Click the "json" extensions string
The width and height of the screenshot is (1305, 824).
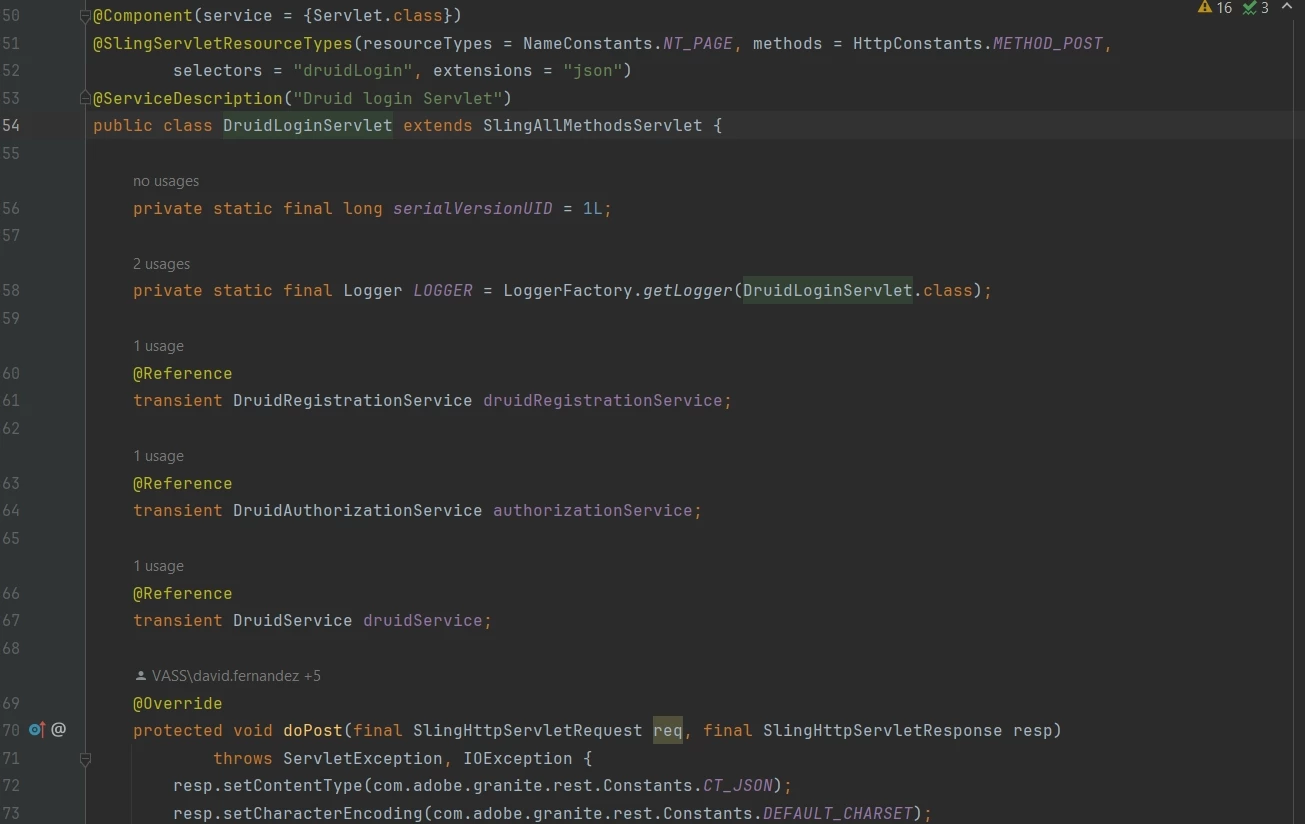pyautogui.click(x=593, y=71)
